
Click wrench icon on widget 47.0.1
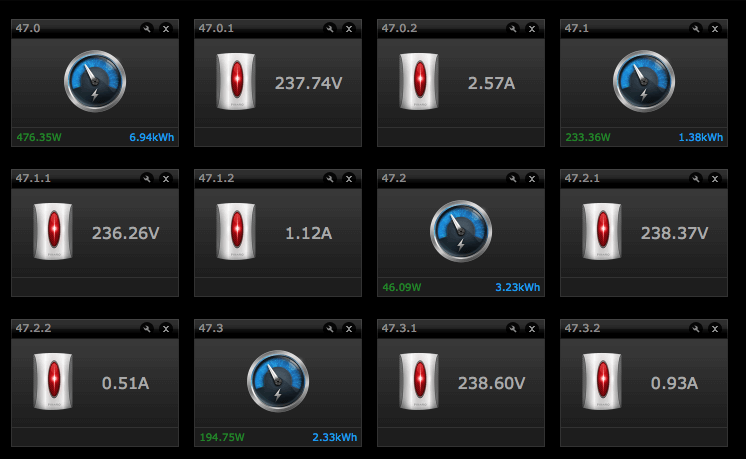point(330,29)
